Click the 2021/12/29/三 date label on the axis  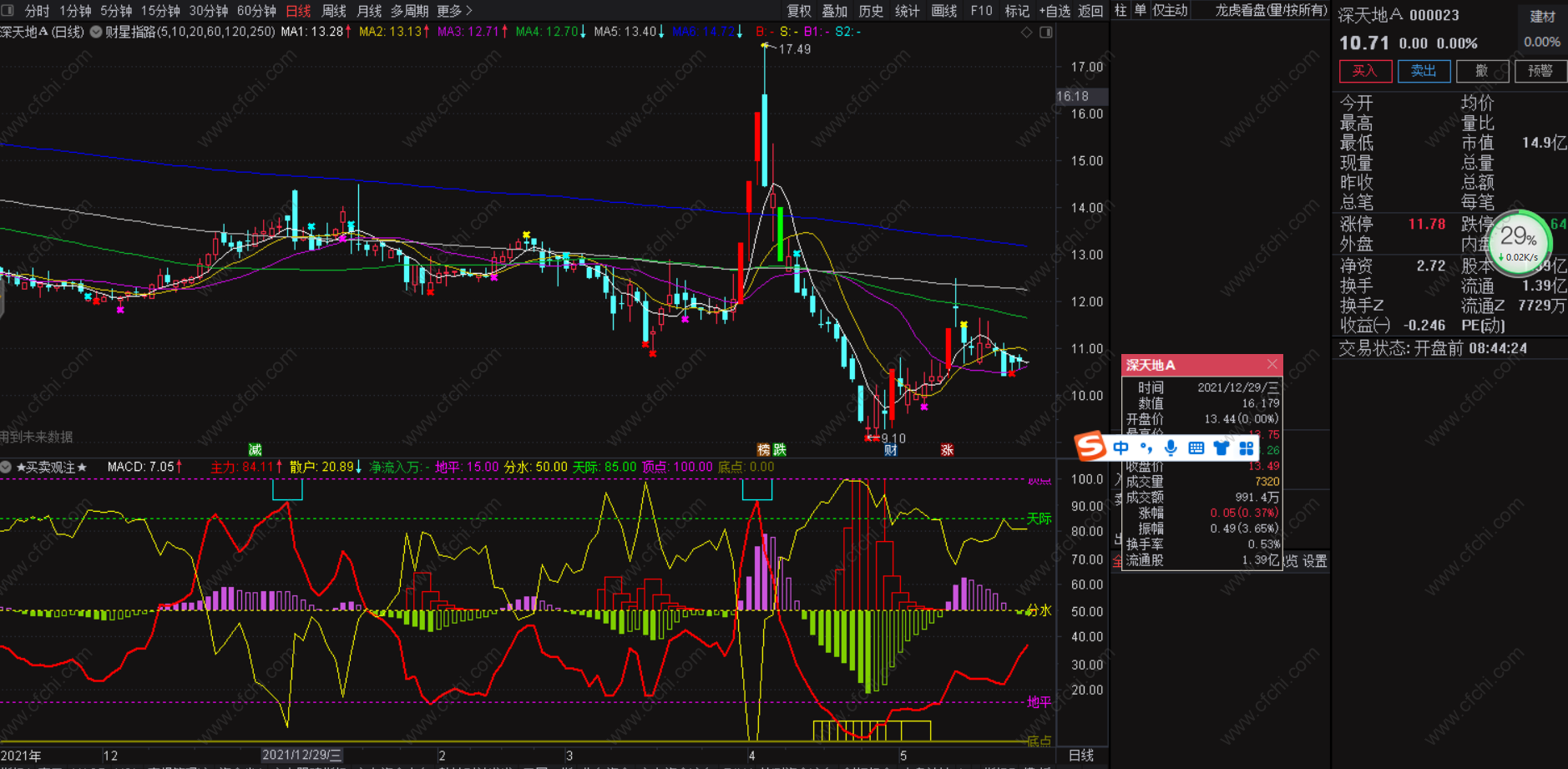(301, 755)
